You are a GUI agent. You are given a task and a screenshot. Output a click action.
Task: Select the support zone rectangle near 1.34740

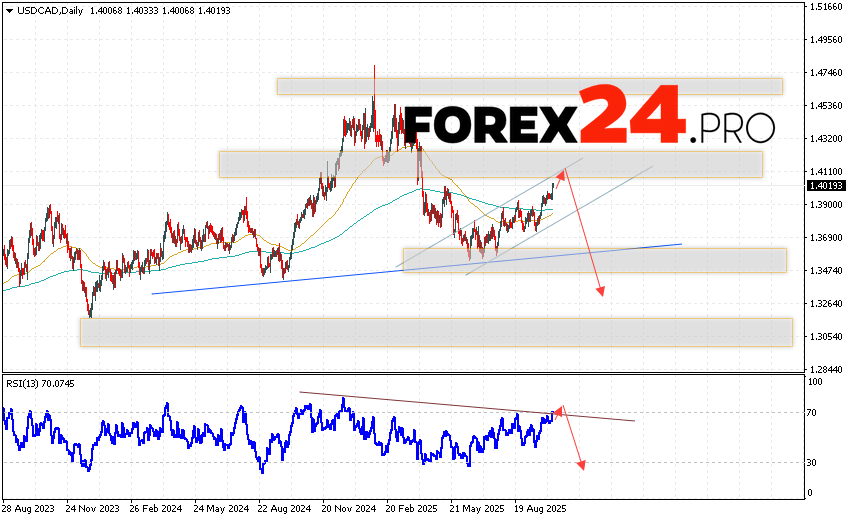(594, 260)
